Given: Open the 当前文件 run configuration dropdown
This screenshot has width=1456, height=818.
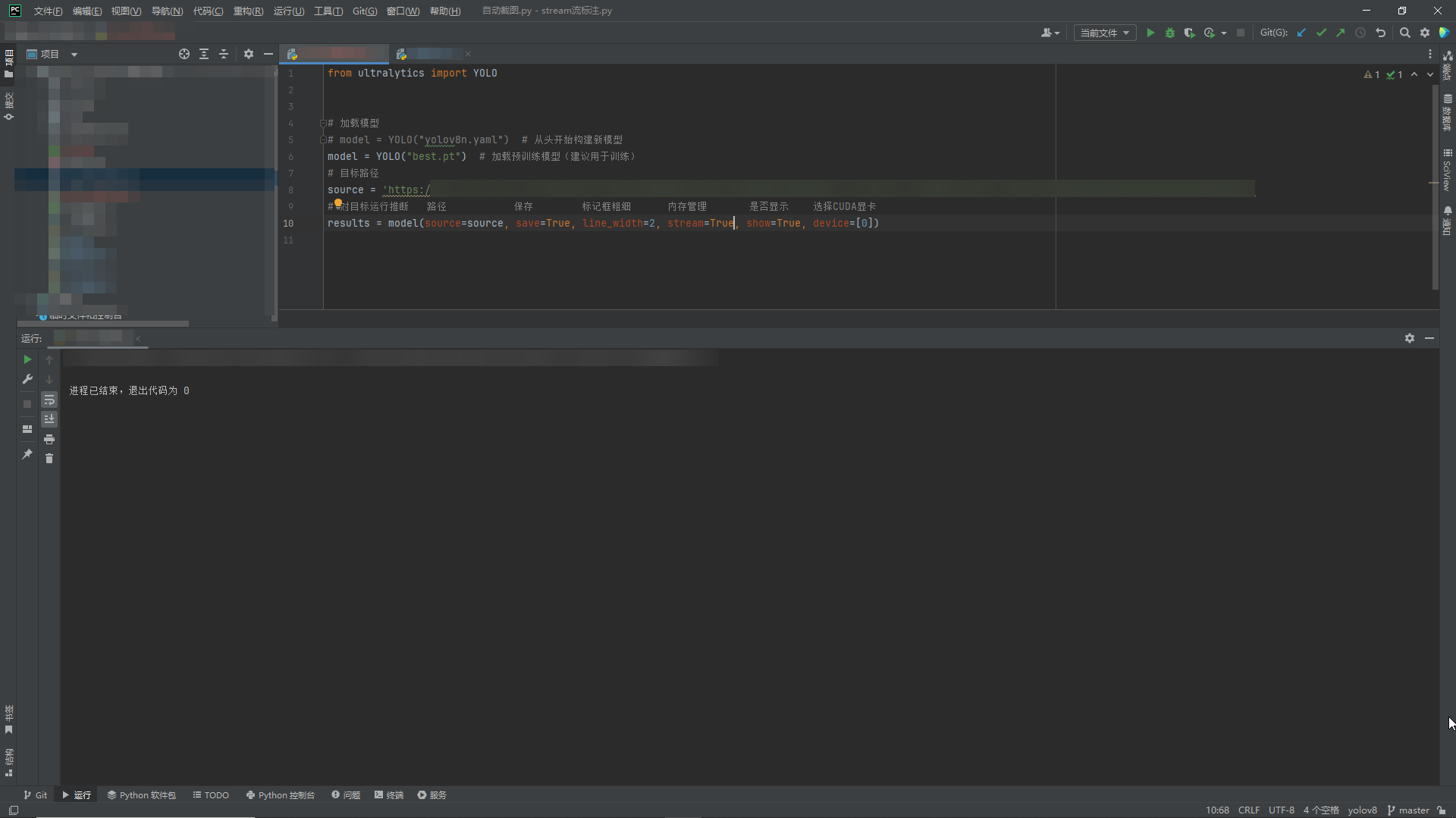Looking at the screenshot, I should click(1105, 33).
